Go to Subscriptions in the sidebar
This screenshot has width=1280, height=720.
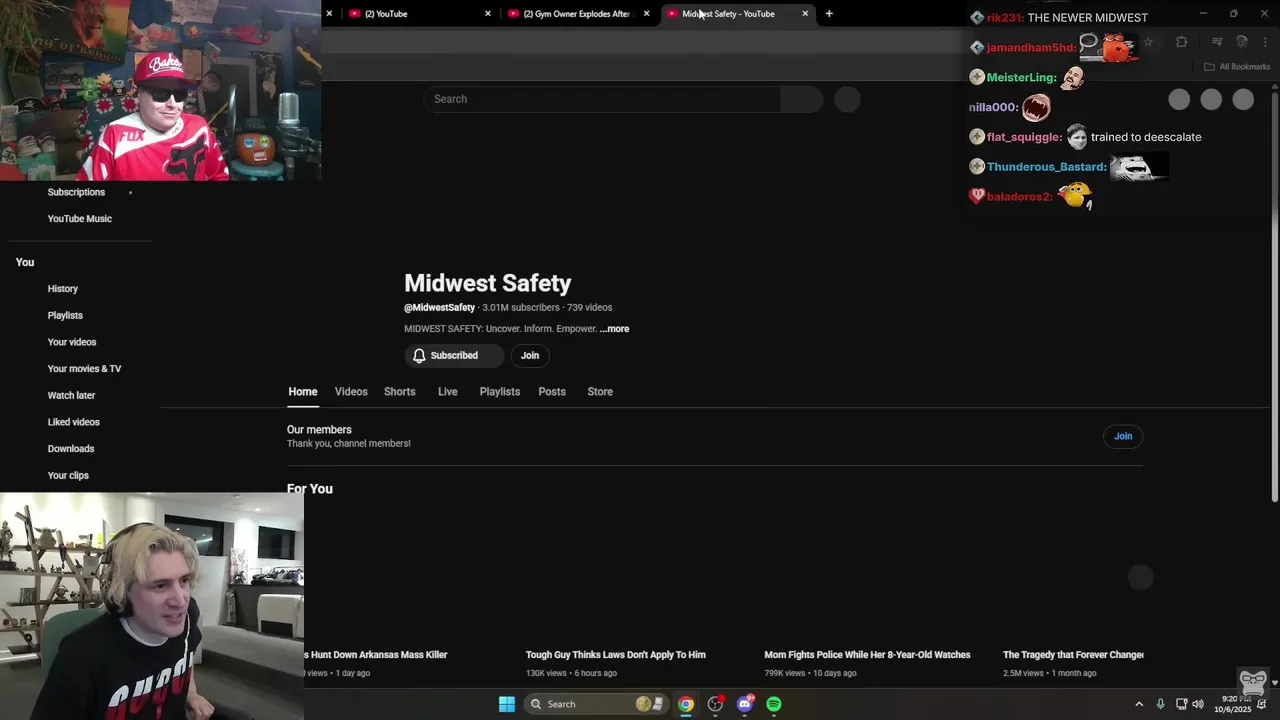click(76, 192)
